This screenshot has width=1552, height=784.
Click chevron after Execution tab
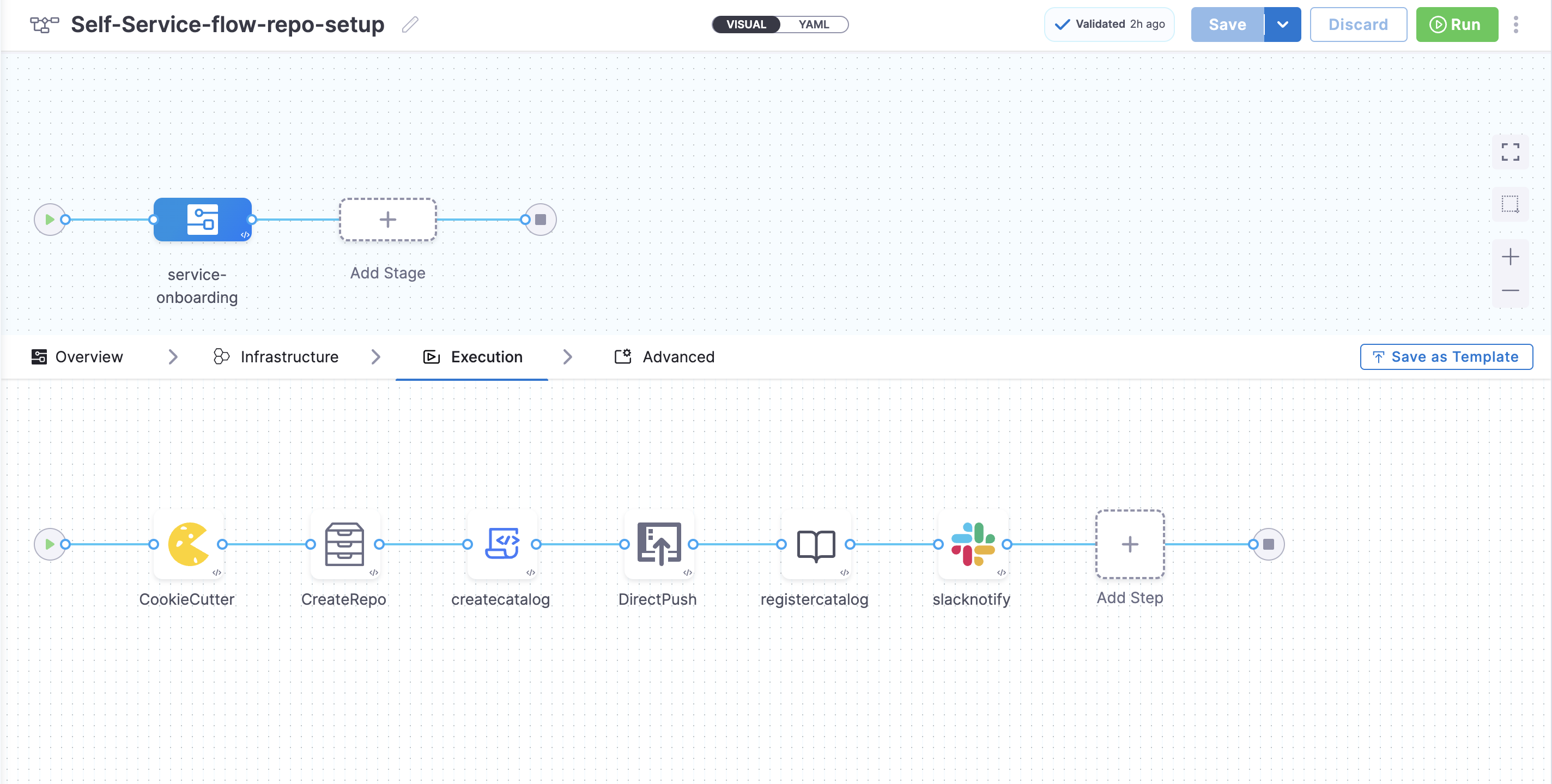click(567, 357)
